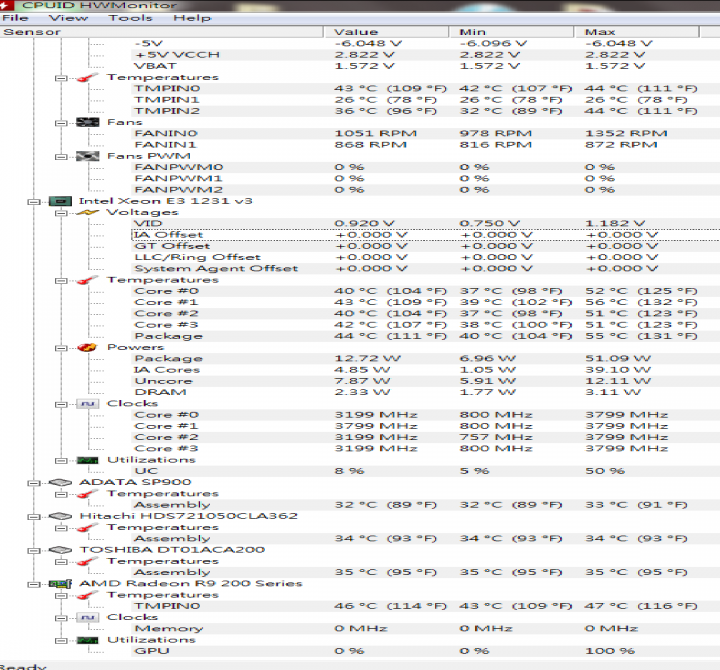The image size is (720, 670).
Task: Select the IA Cores power row
Action: click(425, 370)
